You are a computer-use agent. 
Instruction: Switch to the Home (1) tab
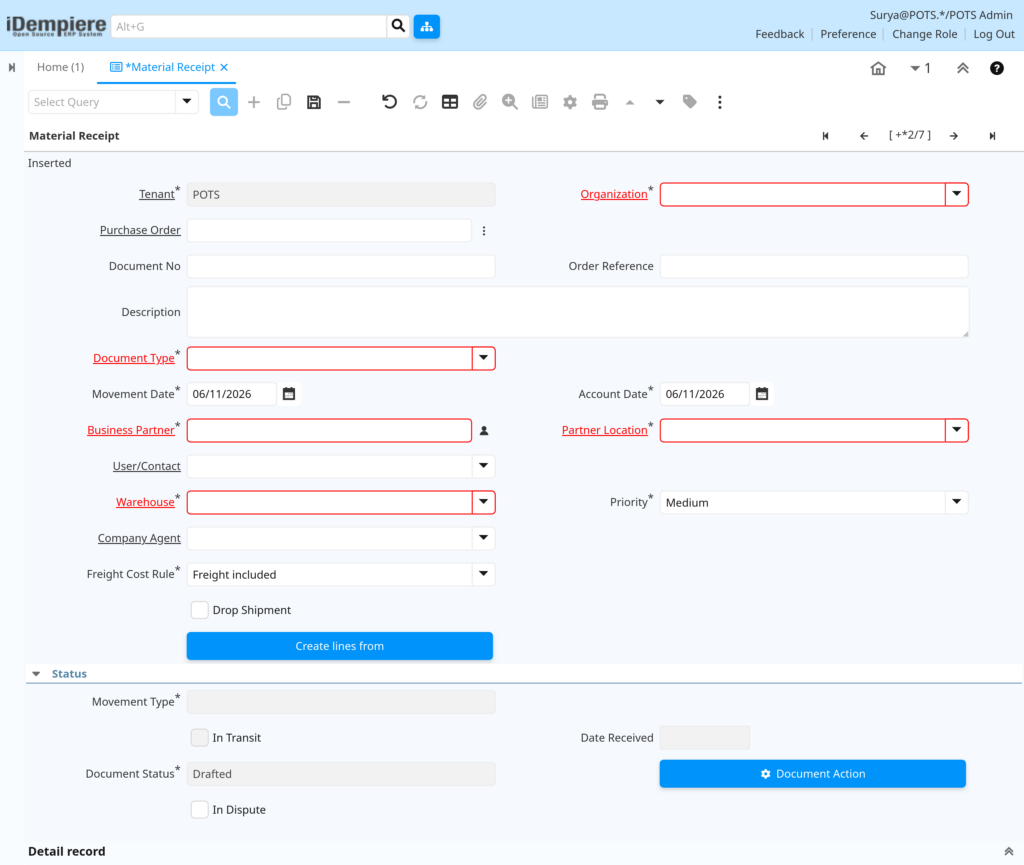[60, 67]
